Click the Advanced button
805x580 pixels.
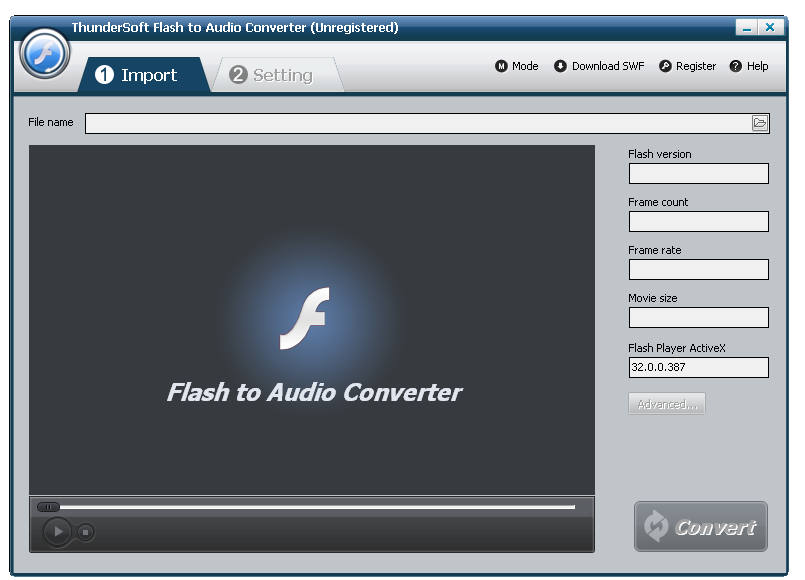click(666, 403)
